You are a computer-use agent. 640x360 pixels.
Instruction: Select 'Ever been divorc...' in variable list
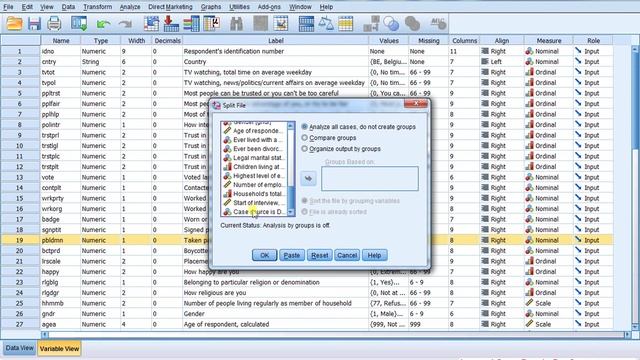click(x=253, y=149)
